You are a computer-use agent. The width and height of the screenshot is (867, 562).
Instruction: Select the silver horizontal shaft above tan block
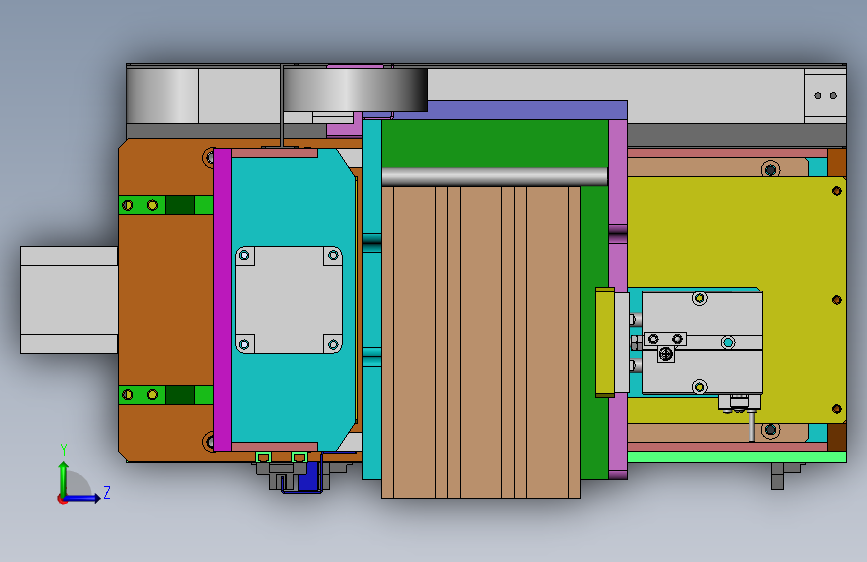[494, 177]
